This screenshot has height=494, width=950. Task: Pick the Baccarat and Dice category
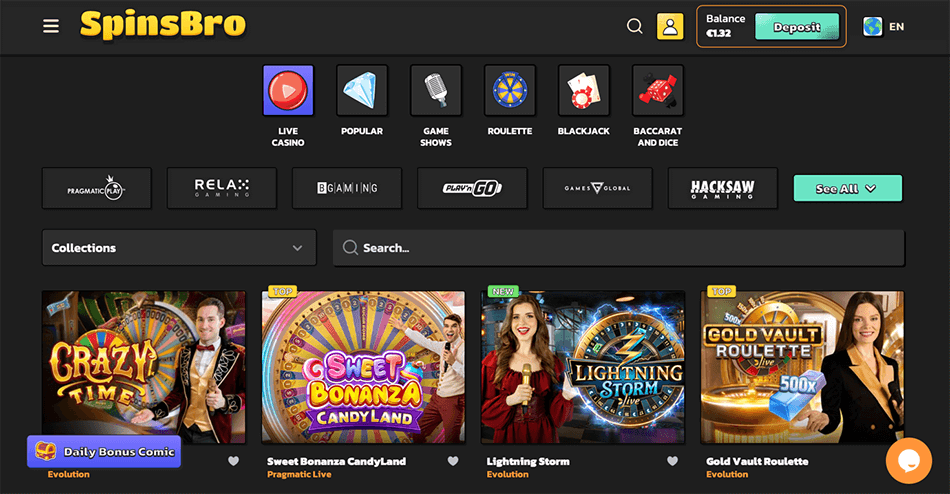coord(657,92)
